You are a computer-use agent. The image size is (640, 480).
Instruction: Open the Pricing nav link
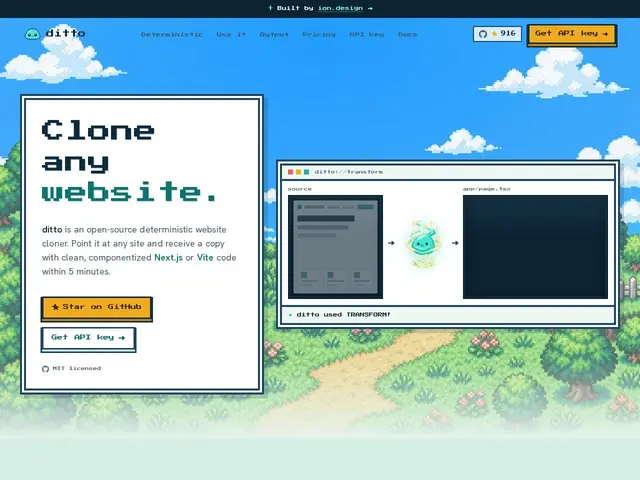coord(319,35)
